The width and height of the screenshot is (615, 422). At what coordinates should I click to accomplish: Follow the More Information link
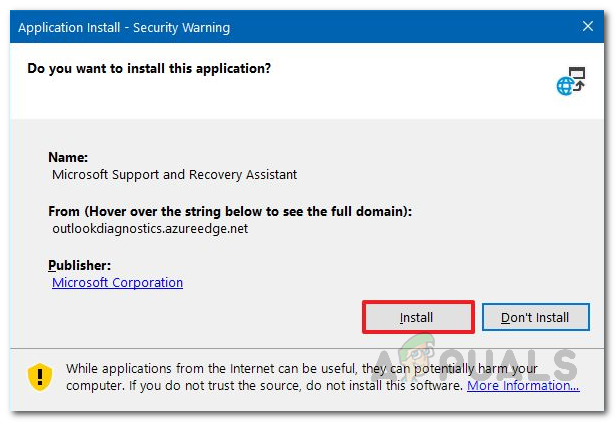click(x=522, y=385)
